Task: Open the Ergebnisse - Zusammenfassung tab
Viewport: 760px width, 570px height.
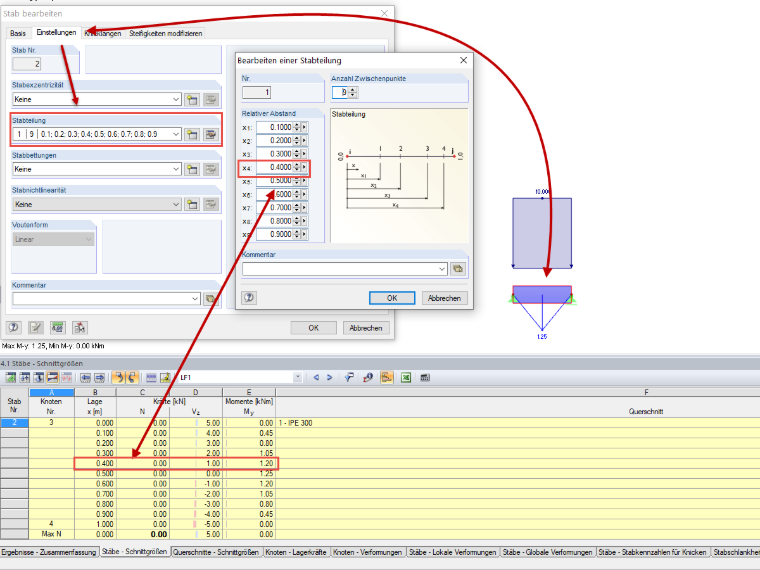Action: 48,552
